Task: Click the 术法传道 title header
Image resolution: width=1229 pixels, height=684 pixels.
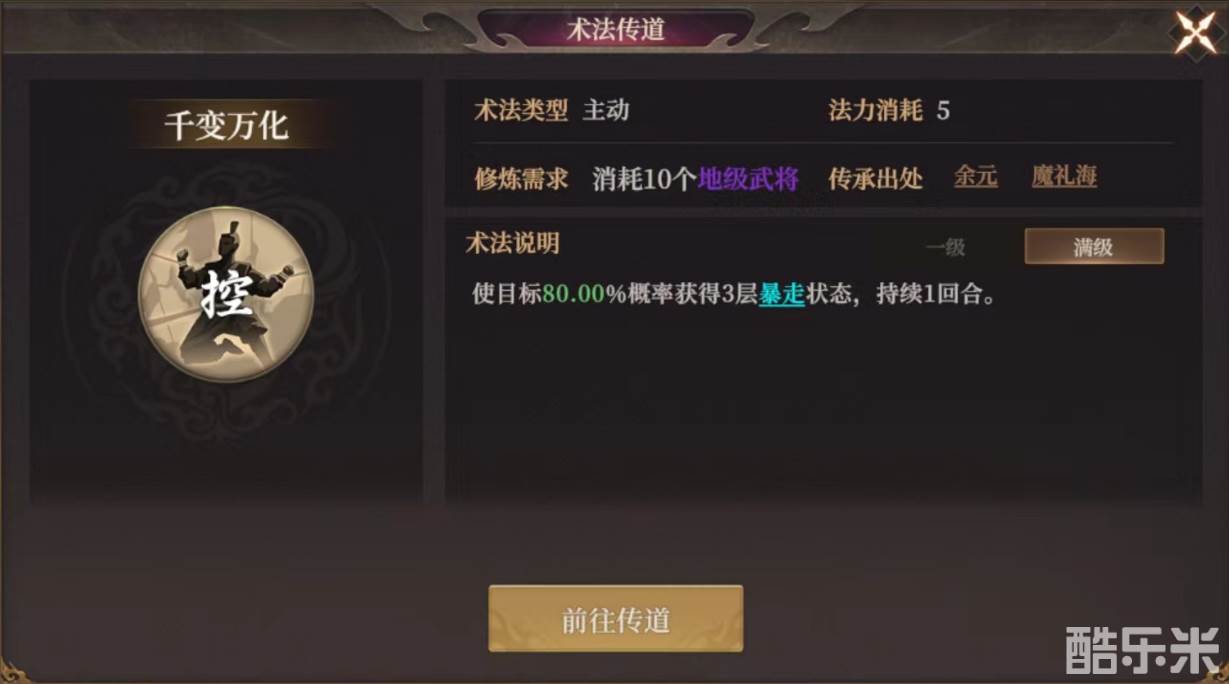Action: point(615,29)
